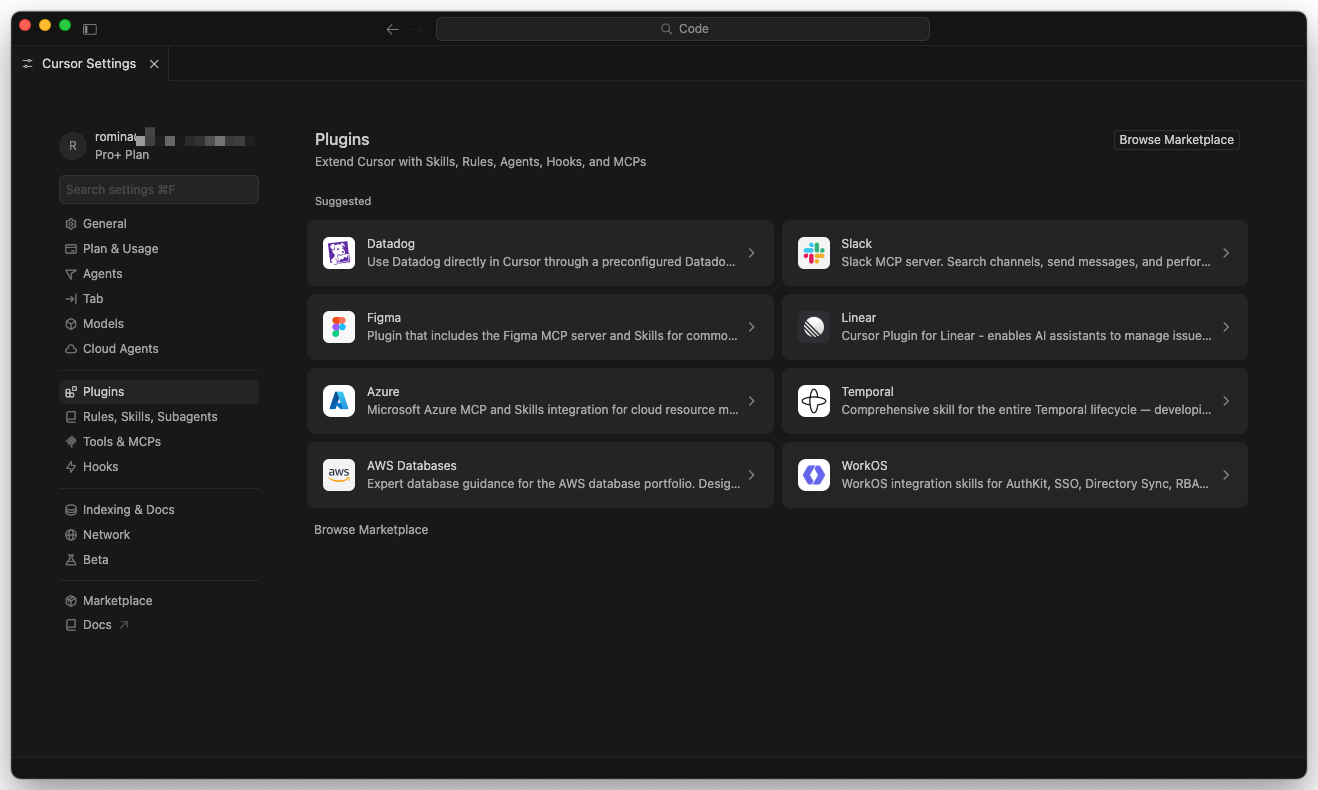Click the Tools & MCPs icon
This screenshot has width=1318, height=790.
(x=71, y=442)
